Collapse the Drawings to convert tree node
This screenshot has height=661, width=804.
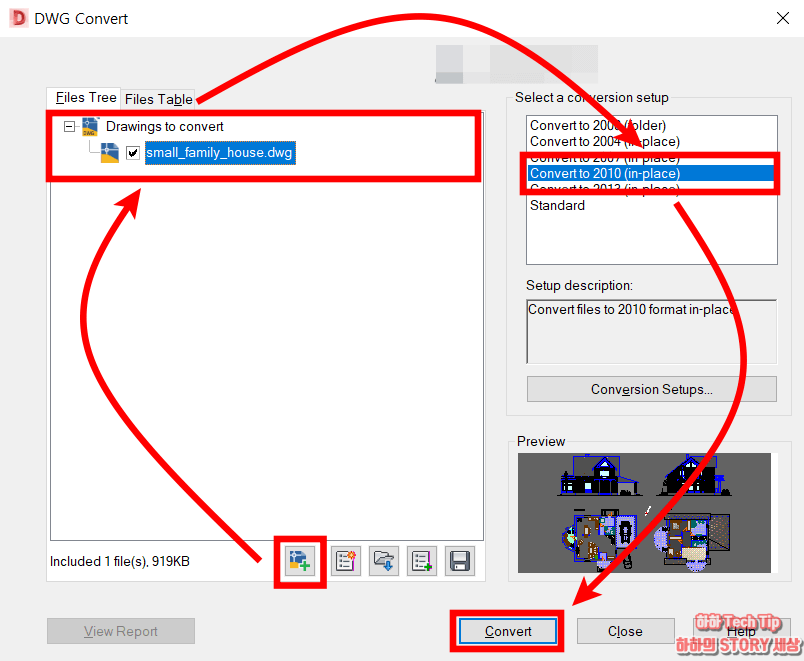click(x=69, y=126)
